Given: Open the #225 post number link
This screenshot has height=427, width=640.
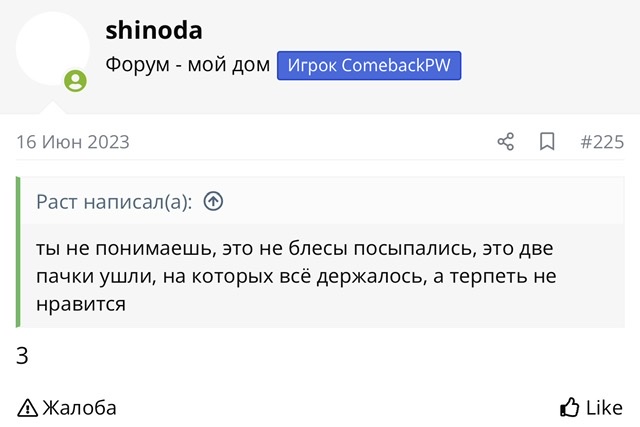Looking at the screenshot, I should pyautogui.click(x=602, y=142).
